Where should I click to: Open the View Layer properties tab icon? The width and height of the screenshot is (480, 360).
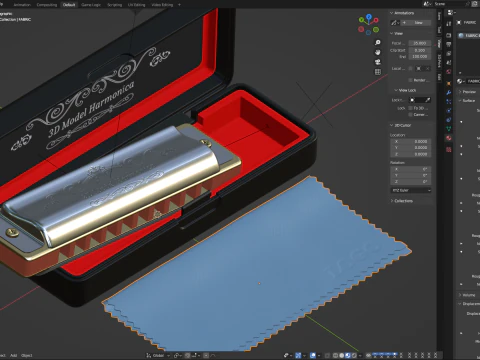[449, 53]
